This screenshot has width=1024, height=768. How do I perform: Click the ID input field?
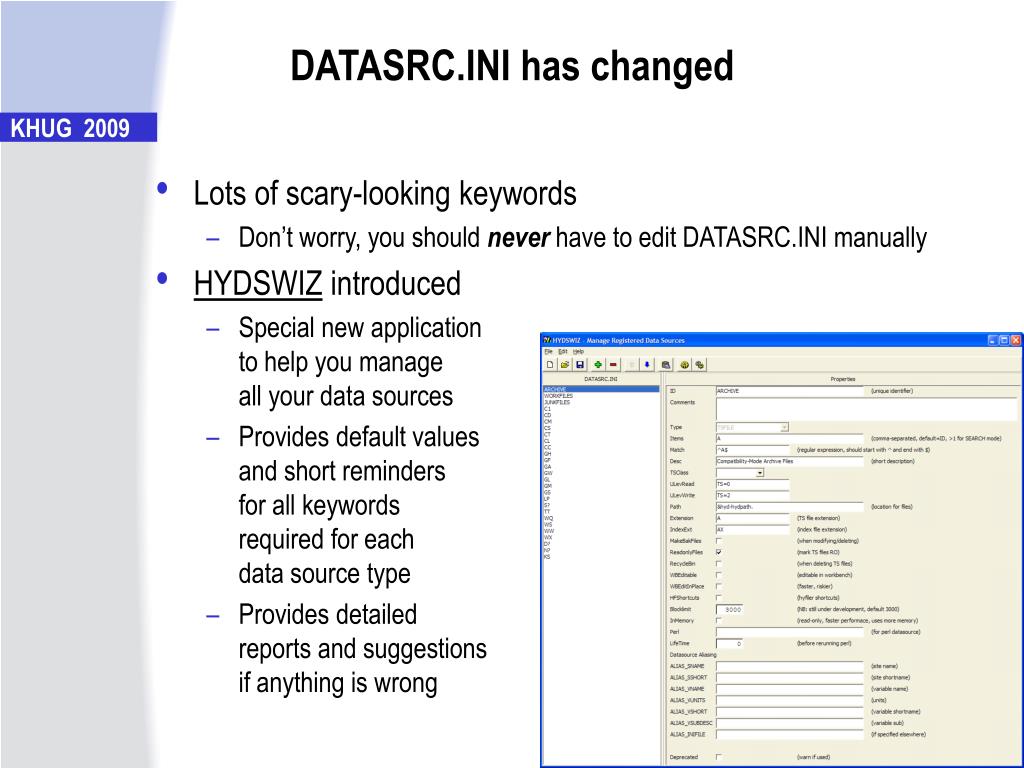(790, 391)
